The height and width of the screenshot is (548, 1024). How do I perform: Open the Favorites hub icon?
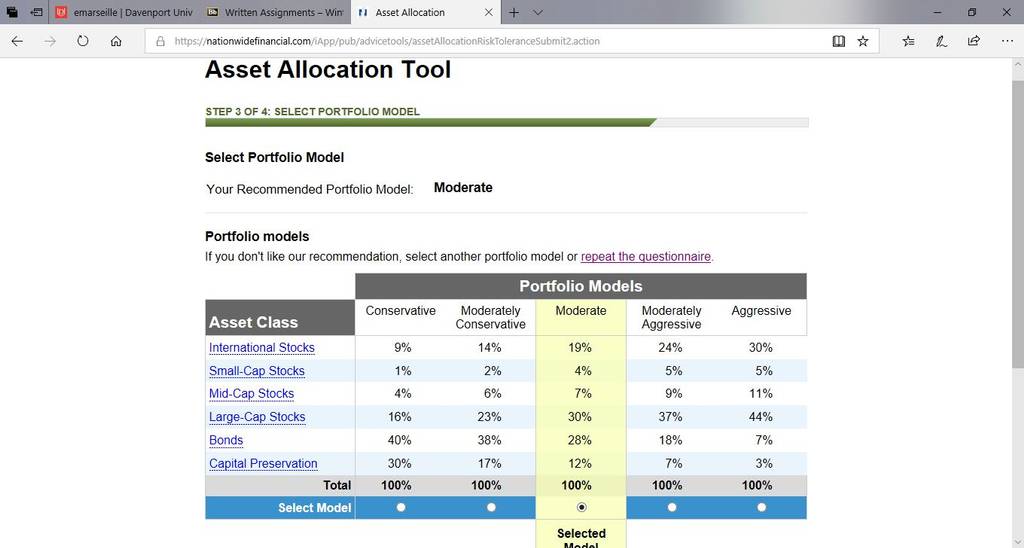(908, 41)
